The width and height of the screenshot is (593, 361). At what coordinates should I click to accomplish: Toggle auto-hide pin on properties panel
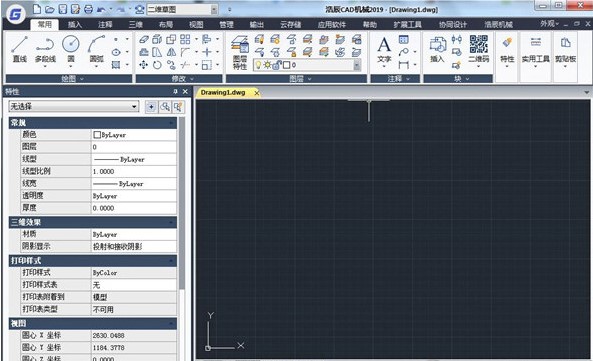pos(175,91)
